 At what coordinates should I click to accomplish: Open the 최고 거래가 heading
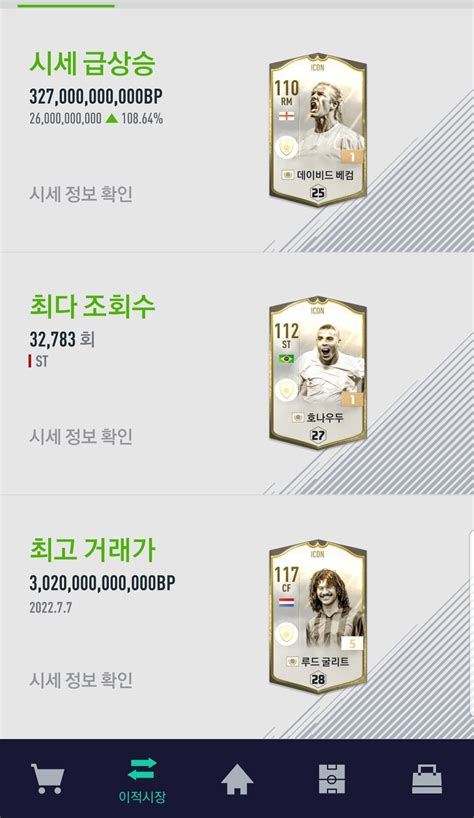[92, 549]
